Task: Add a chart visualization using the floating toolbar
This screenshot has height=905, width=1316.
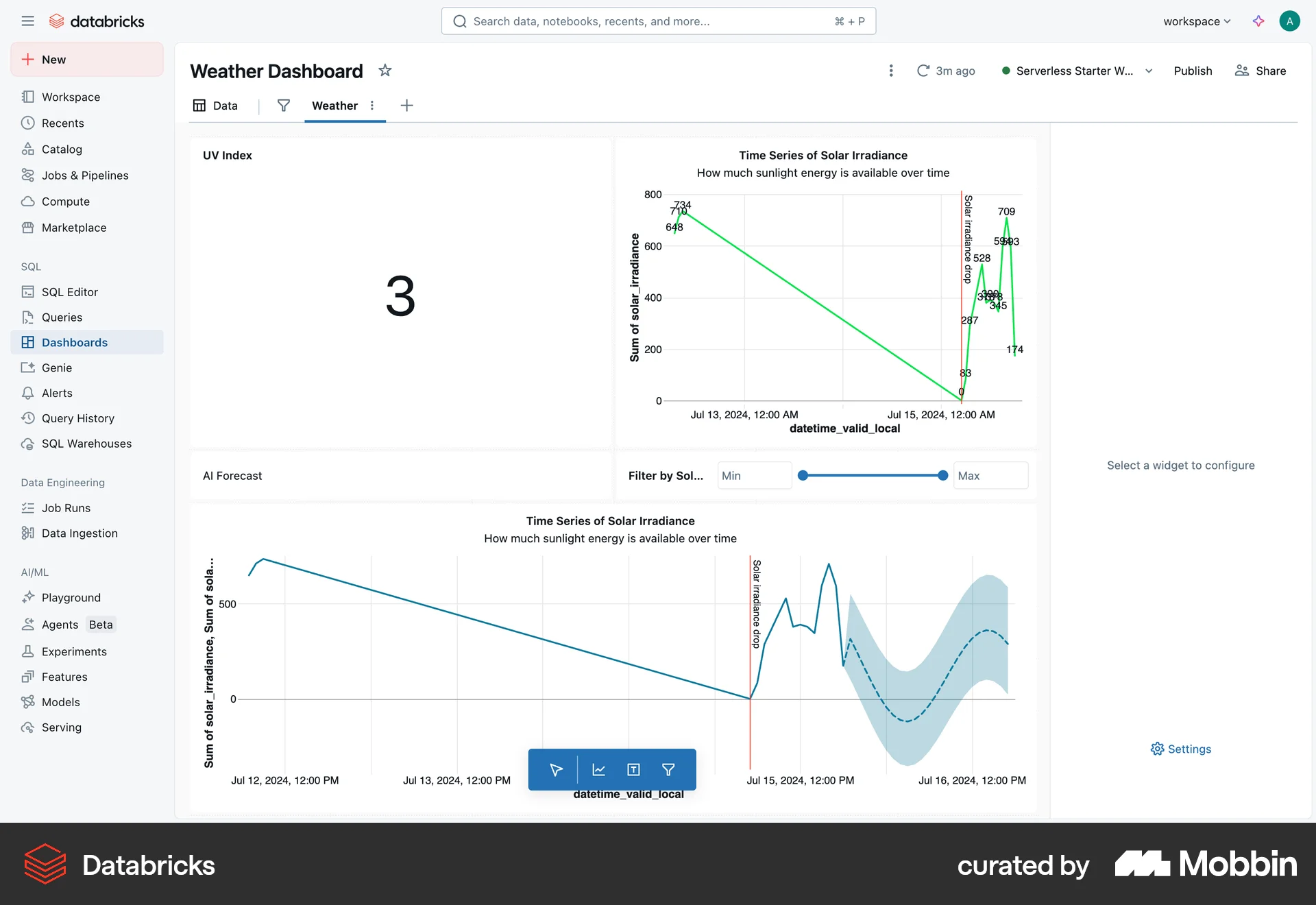Action: 598,769
